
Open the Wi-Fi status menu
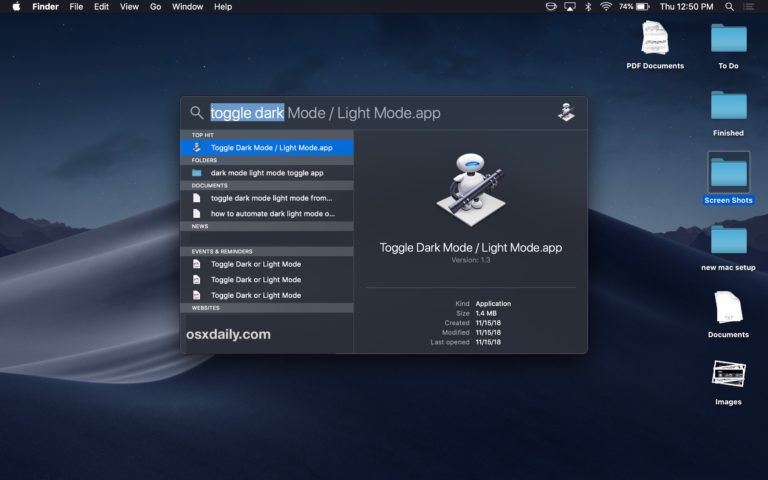[x=606, y=7]
